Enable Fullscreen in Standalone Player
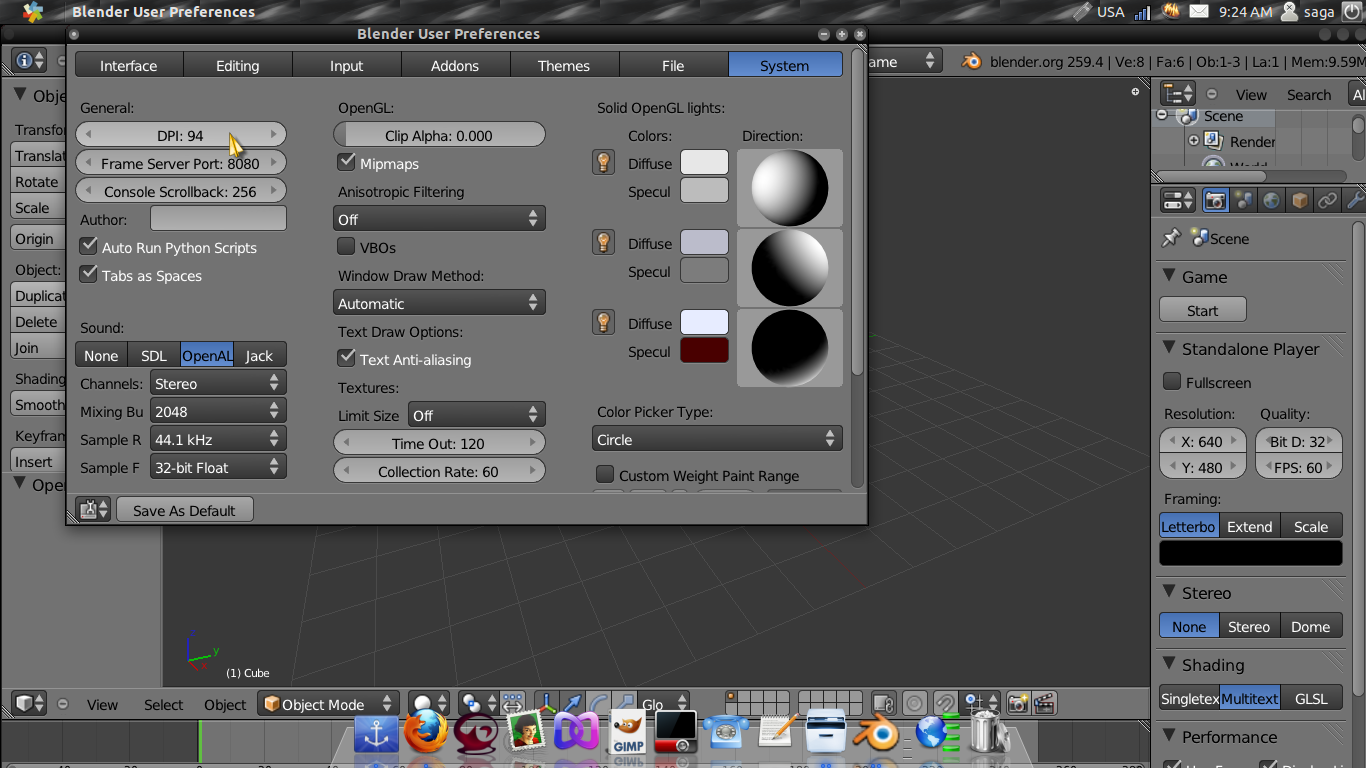The height and width of the screenshot is (768, 1366). point(1172,381)
